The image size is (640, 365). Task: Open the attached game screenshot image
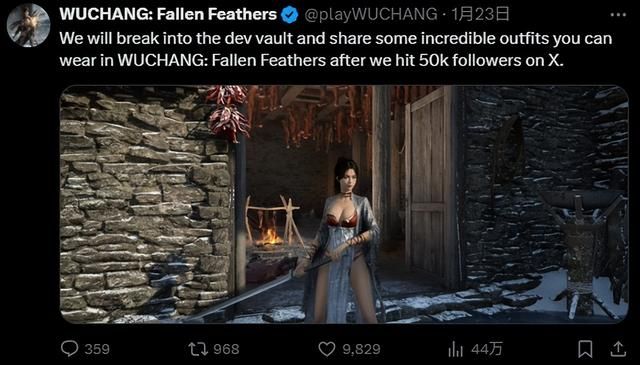coord(344,204)
